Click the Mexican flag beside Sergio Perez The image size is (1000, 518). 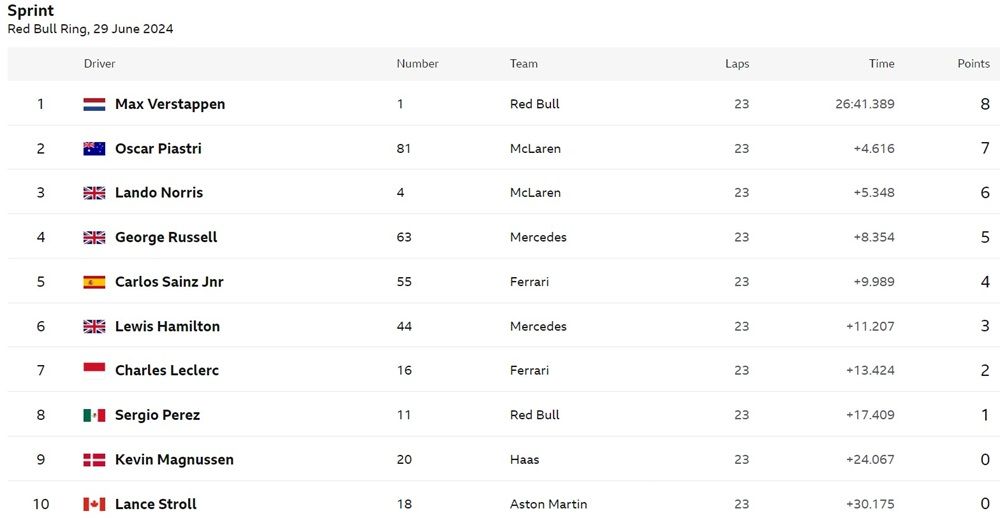(94, 415)
